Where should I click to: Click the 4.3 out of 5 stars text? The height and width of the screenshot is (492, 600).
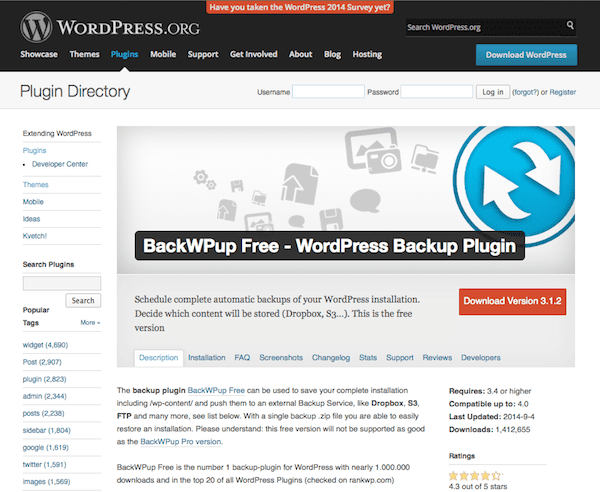coord(478,487)
